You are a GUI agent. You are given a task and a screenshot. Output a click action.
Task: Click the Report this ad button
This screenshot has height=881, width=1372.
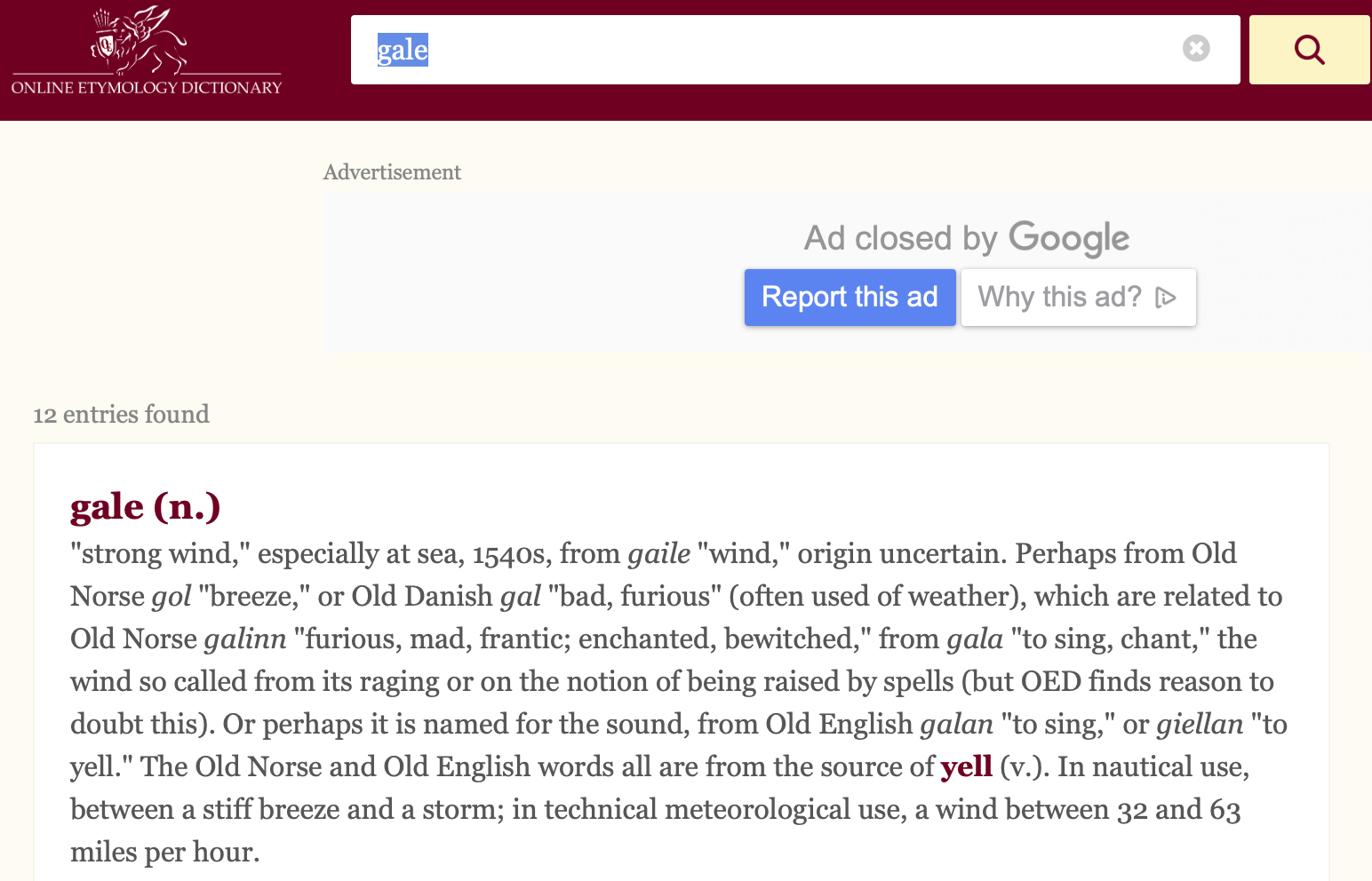click(x=850, y=297)
